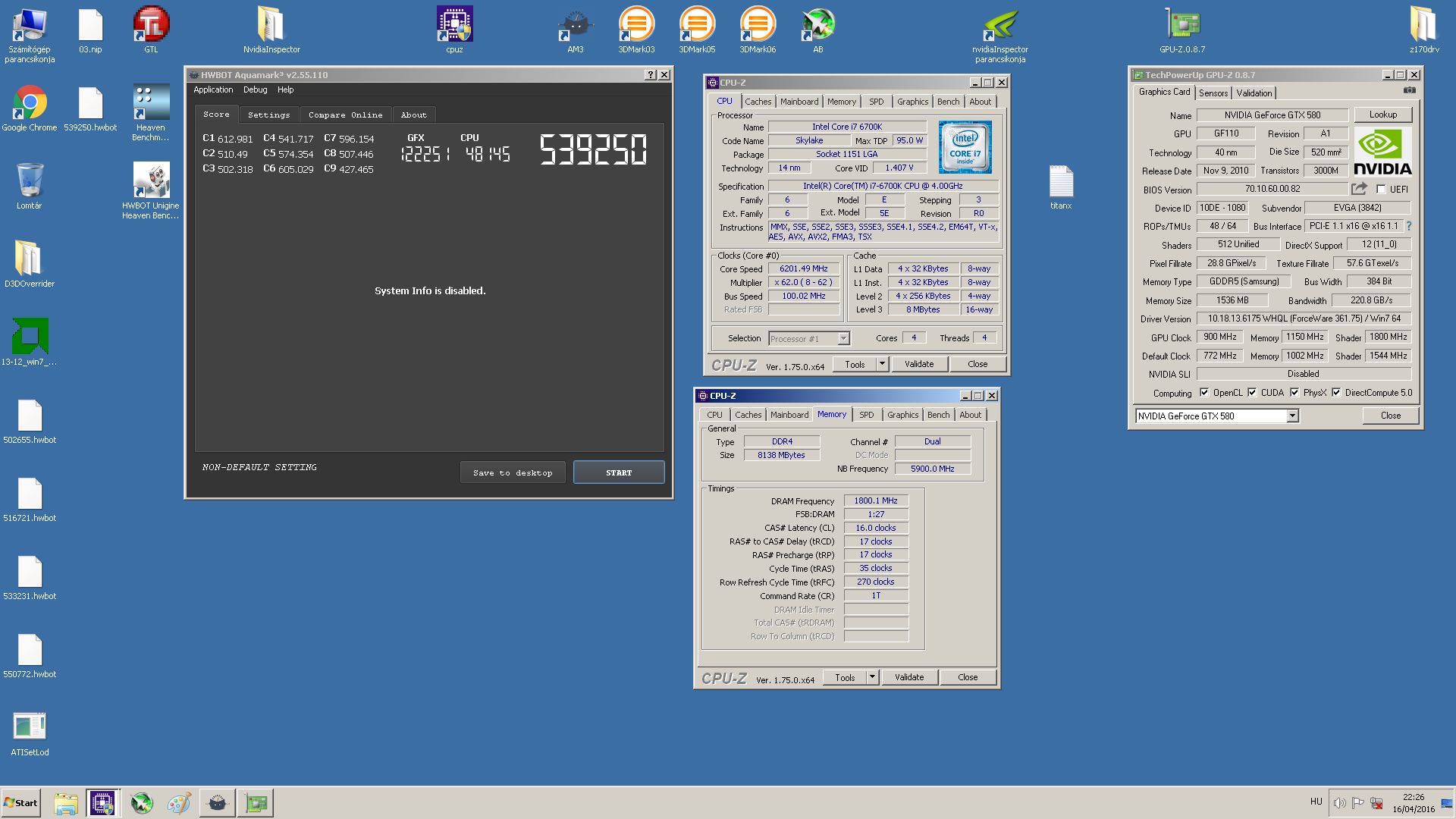Open the Debug menu in Aquamark
Image resolution: width=1456 pixels, height=819 pixels.
255,89
